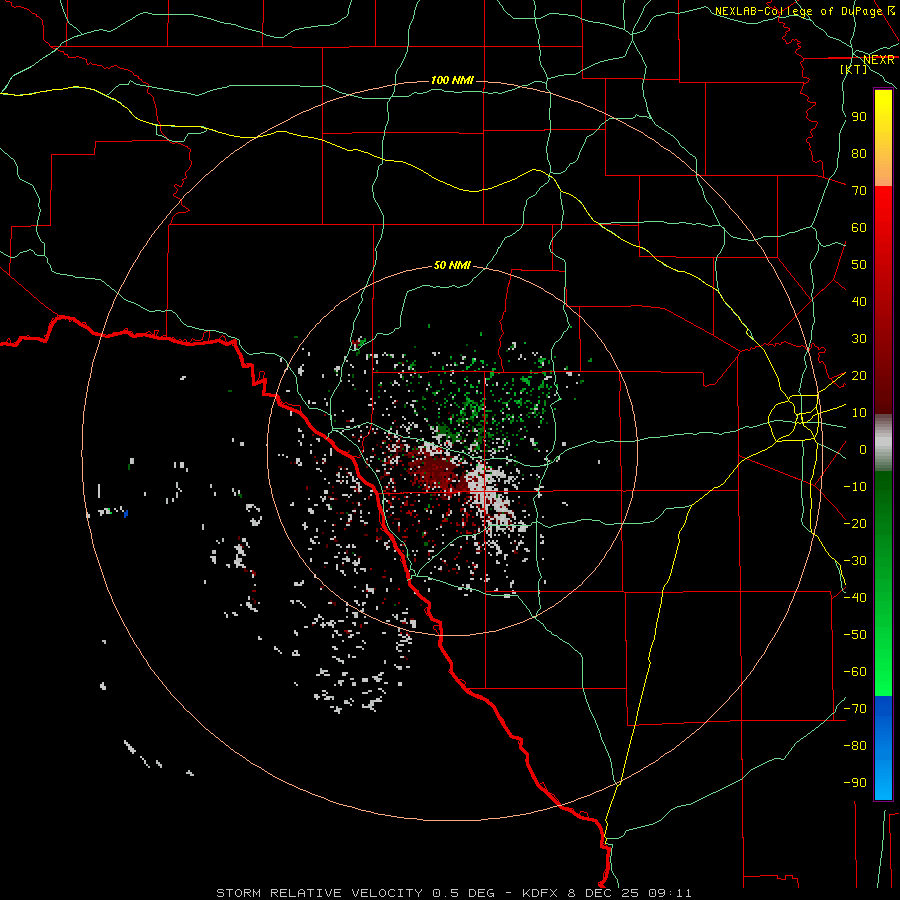Pick the -40 velocity scale label

click(855, 598)
